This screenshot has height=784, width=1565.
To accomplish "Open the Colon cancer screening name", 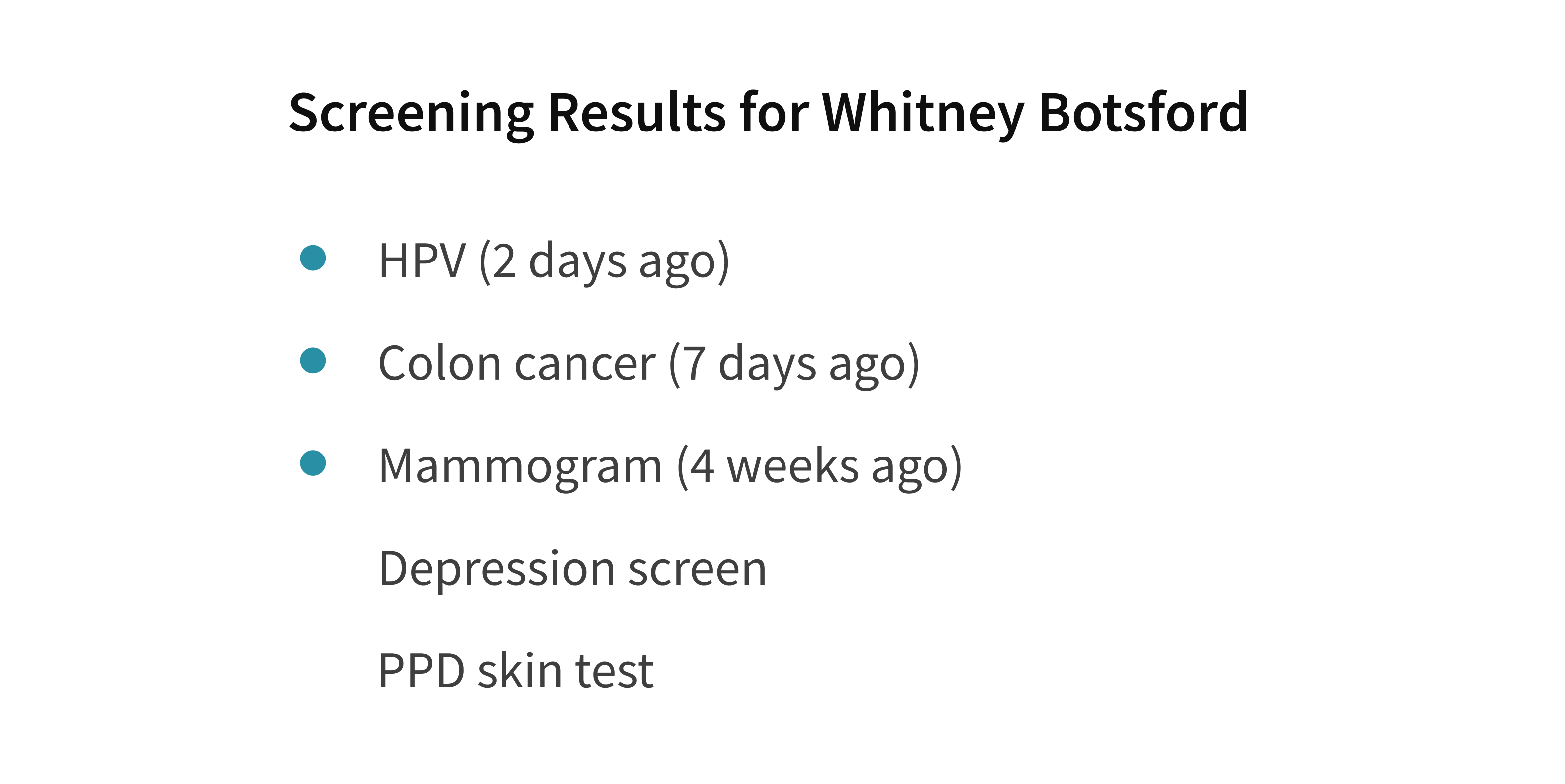I will pyautogui.click(x=517, y=363).
